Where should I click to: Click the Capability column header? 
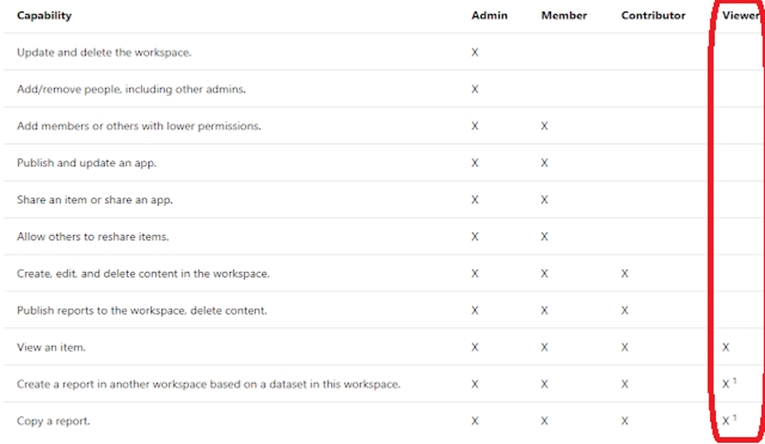44,16
